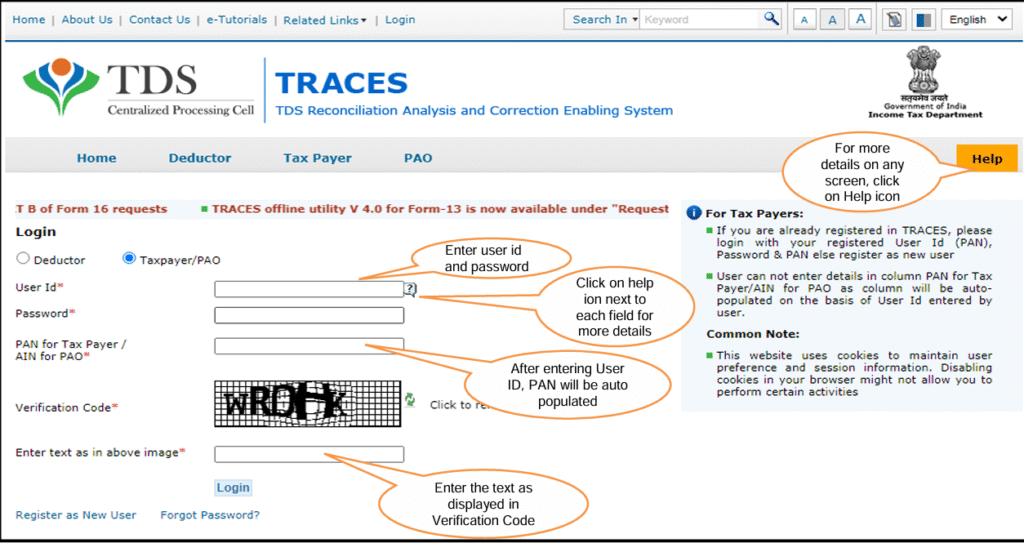Viewport: 1024px width, 543px height.
Task: Click the document icon next to font sizes
Action: click(x=894, y=20)
